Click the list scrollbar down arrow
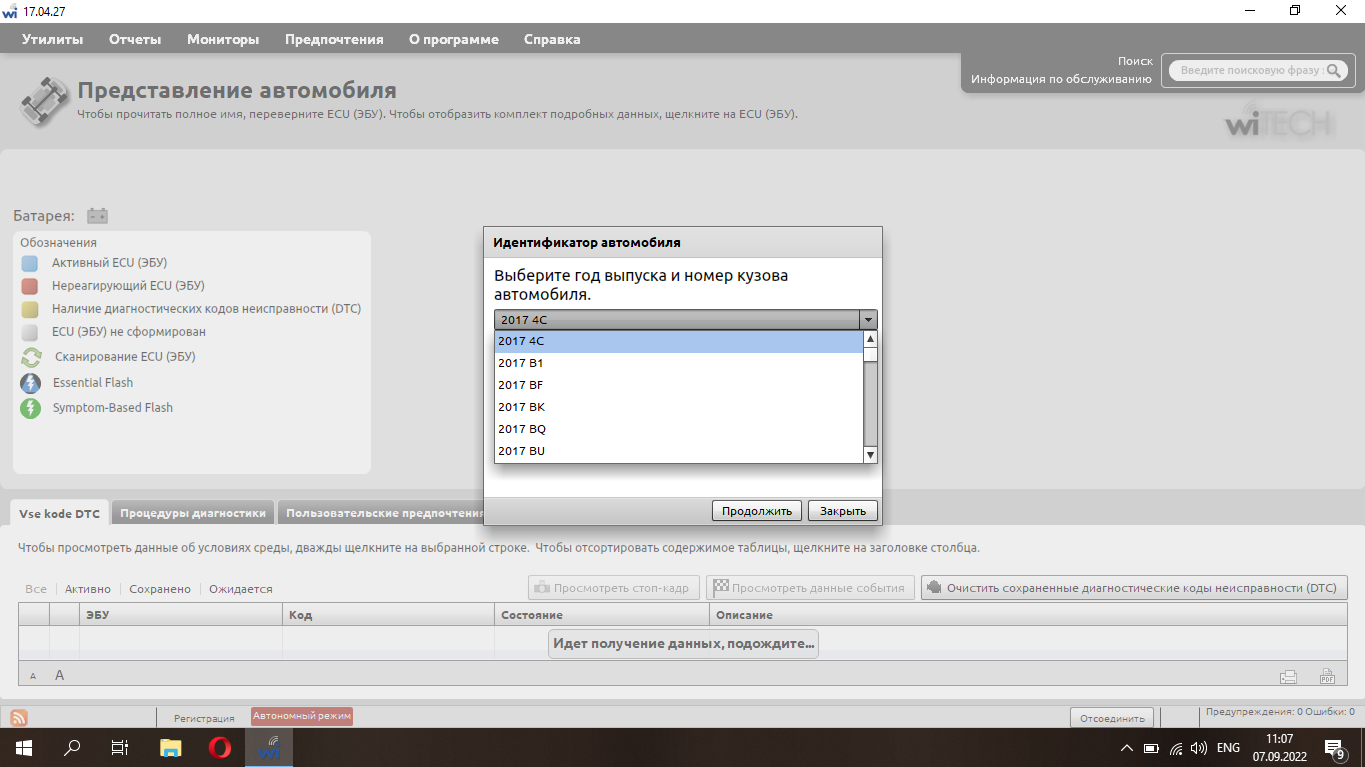Viewport: 1365px width, 767px height. pyautogui.click(x=870, y=455)
